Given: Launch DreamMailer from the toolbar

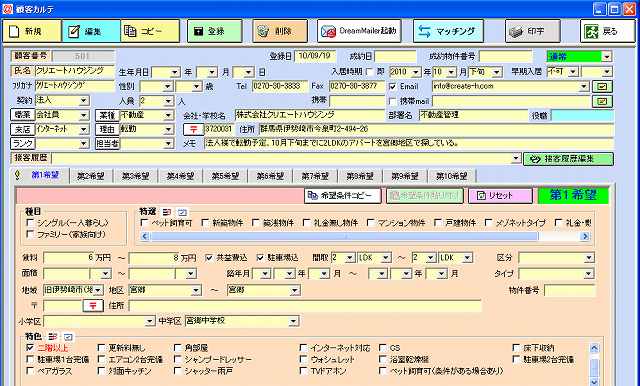Looking at the screenshot, I should pos(359,31).
